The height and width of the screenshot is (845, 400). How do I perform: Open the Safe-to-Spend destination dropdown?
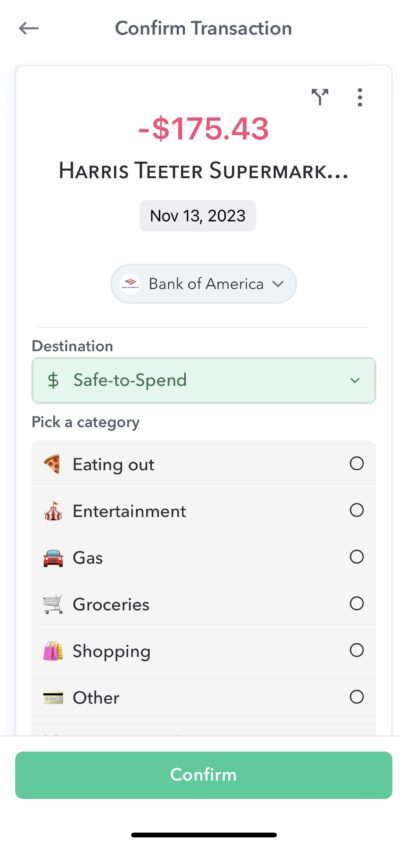coord(203,380)
